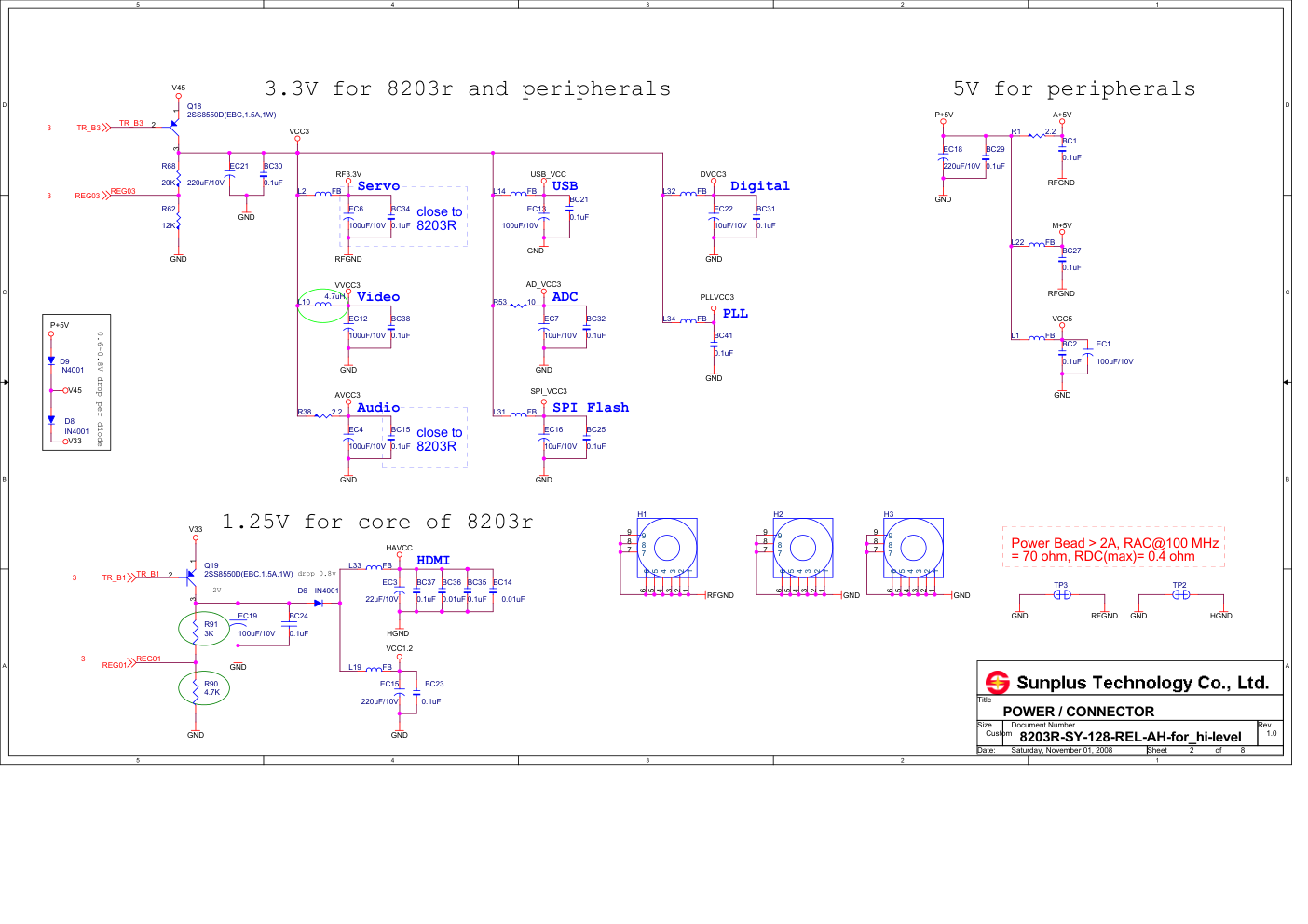
Task: Select the REG03 off-page port symbol
Action: (x=105, y=196)
